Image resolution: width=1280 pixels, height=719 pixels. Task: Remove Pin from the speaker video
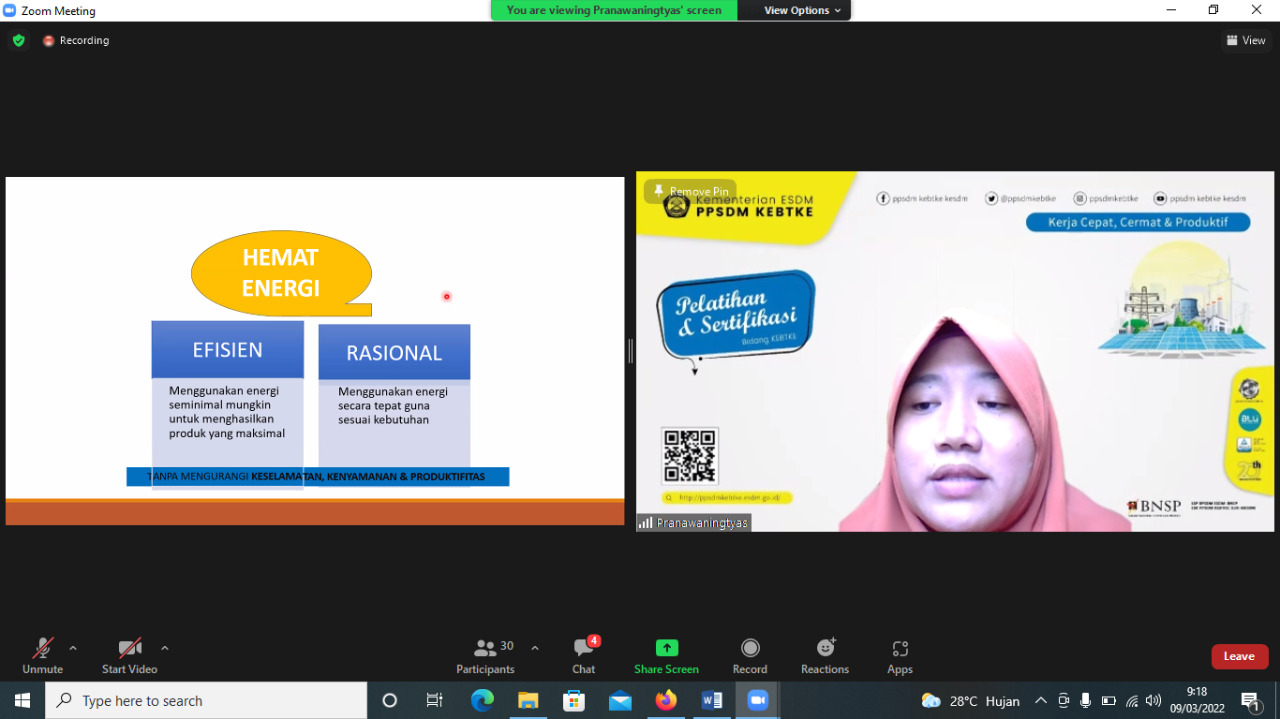(690, 191)
